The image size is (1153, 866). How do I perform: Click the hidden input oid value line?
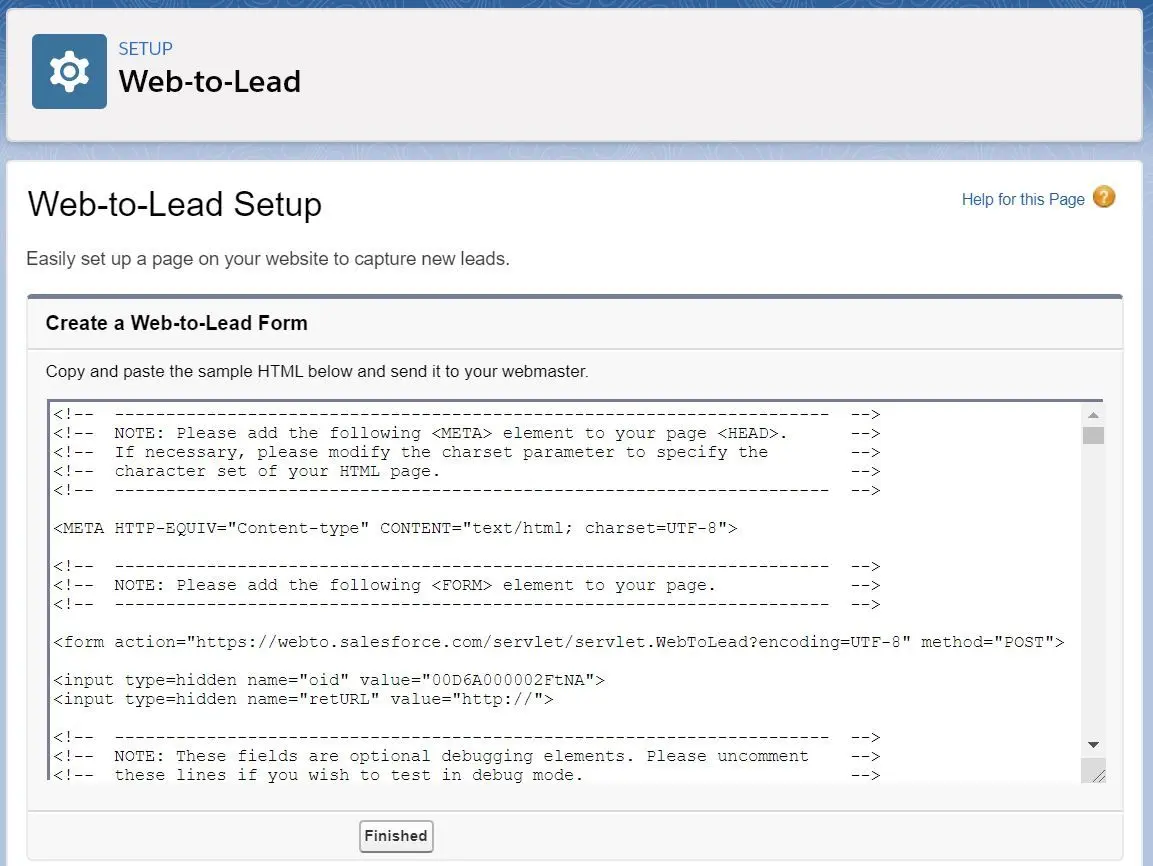(329, 680)
